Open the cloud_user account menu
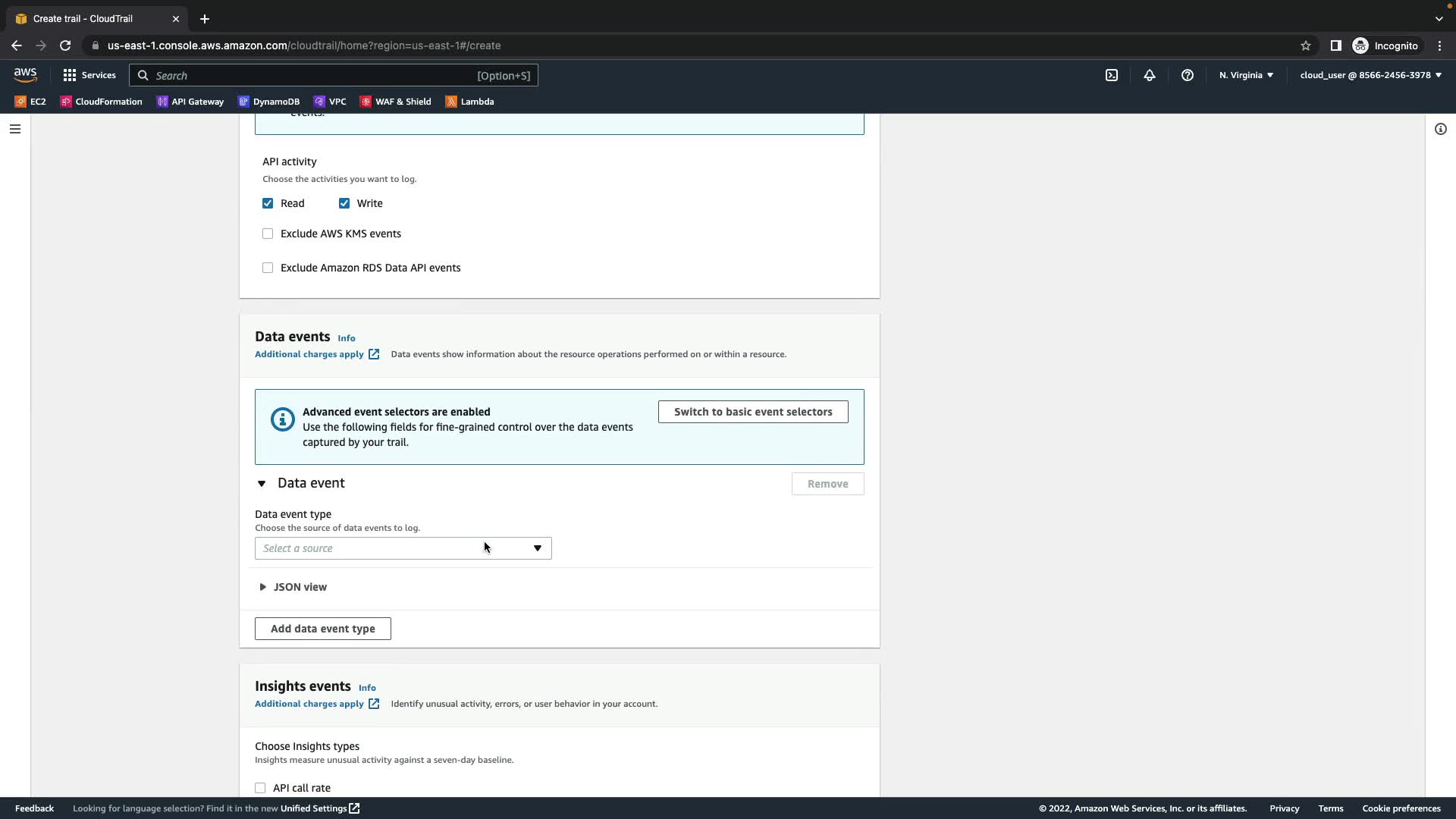 click(1370, 75)
